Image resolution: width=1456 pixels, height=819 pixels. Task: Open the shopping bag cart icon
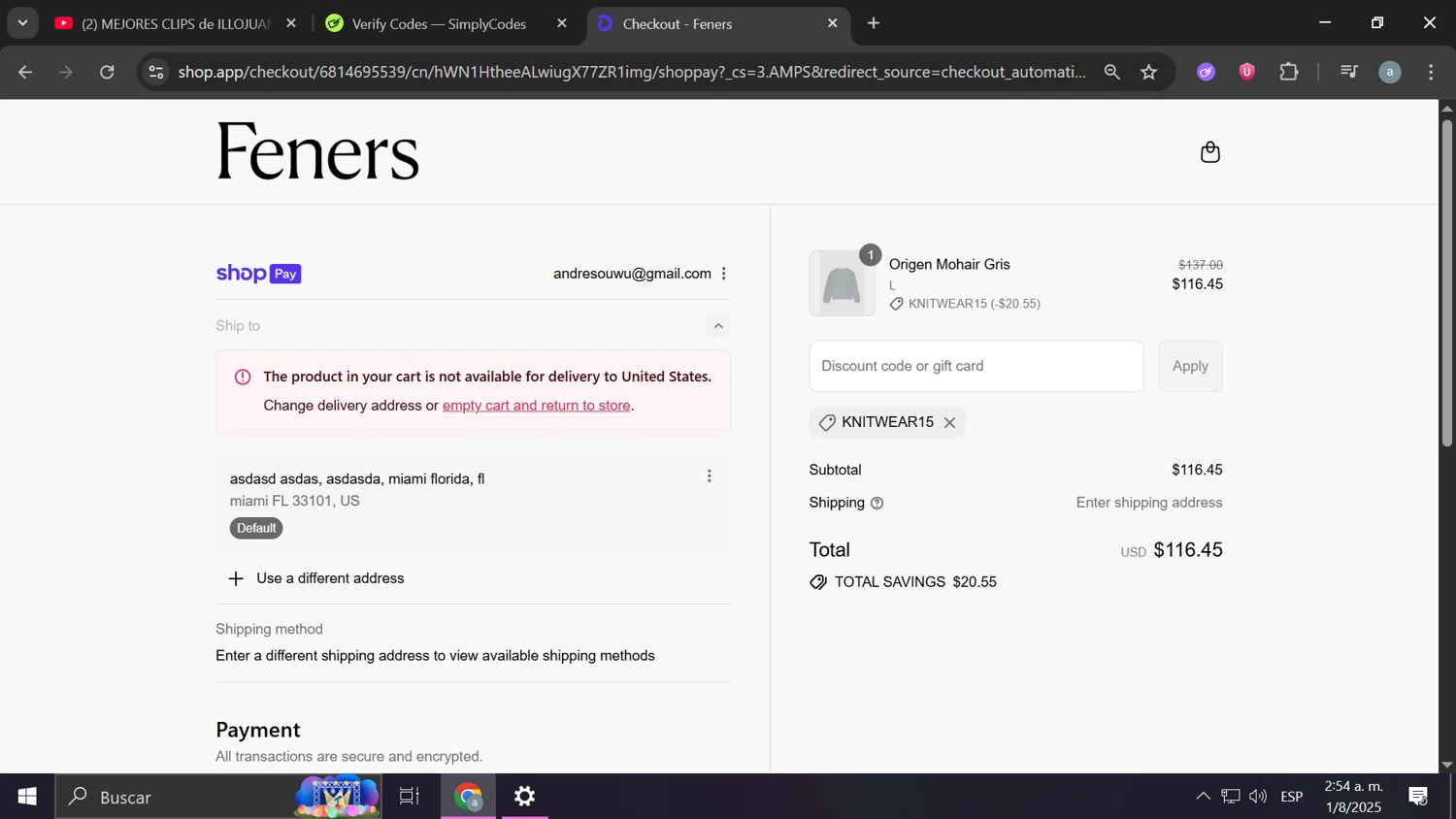point(1209,152)
